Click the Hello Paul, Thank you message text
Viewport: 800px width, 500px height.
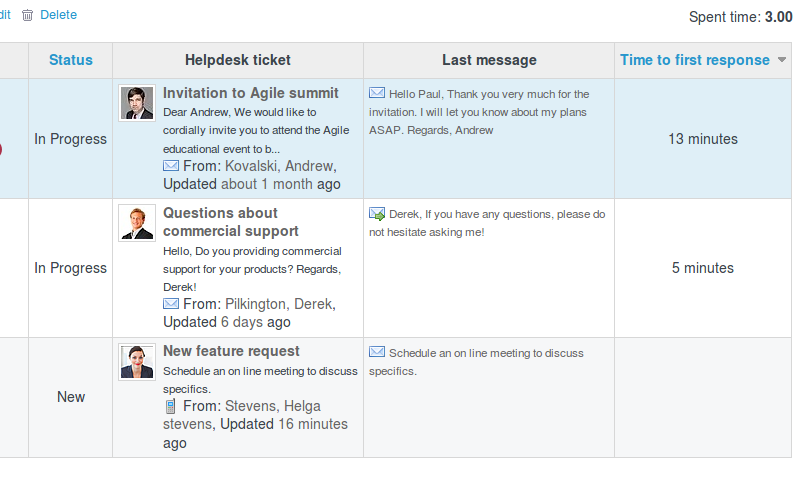tap(479, 112)
